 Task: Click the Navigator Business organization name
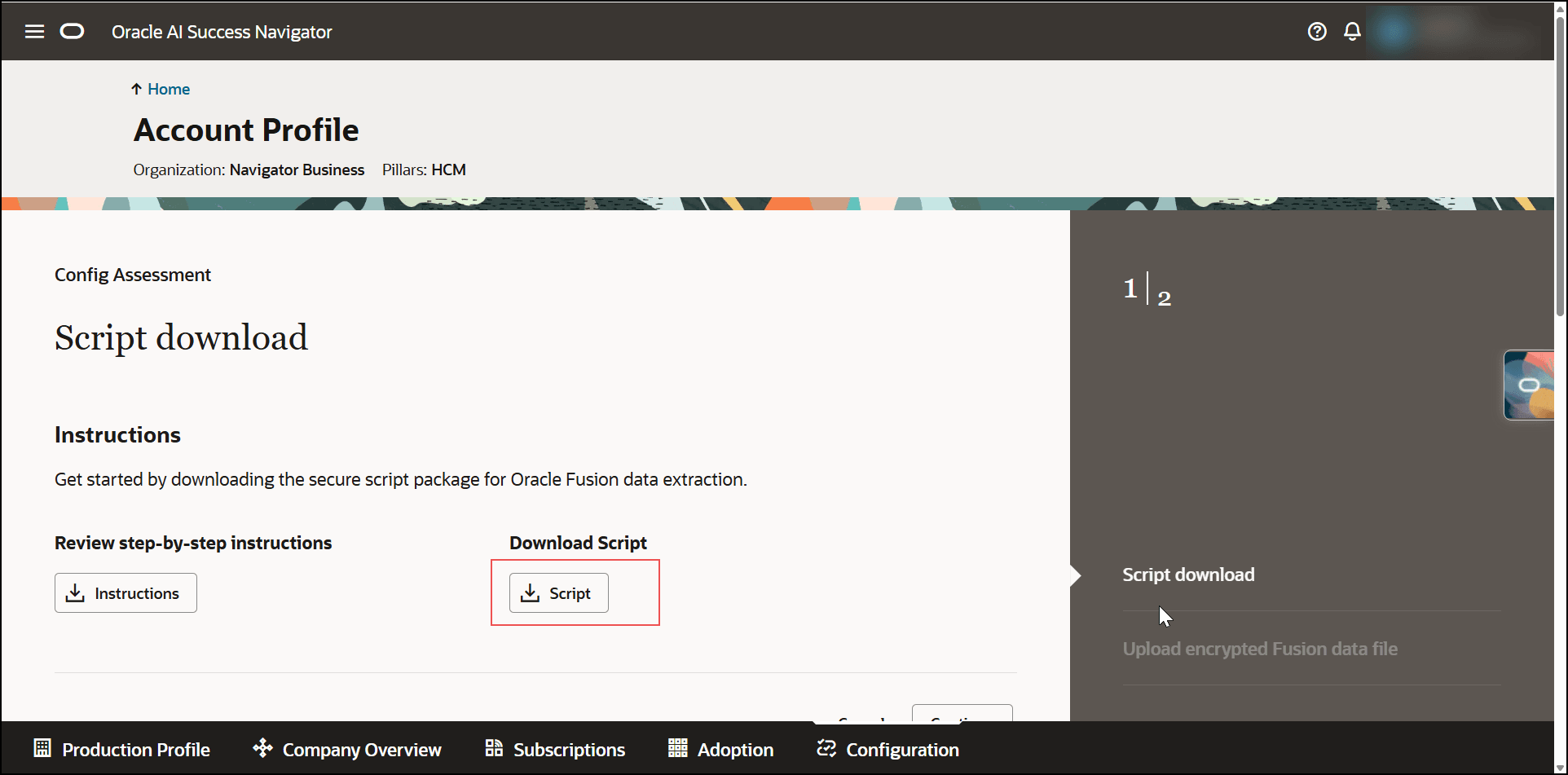pos(297,170)
